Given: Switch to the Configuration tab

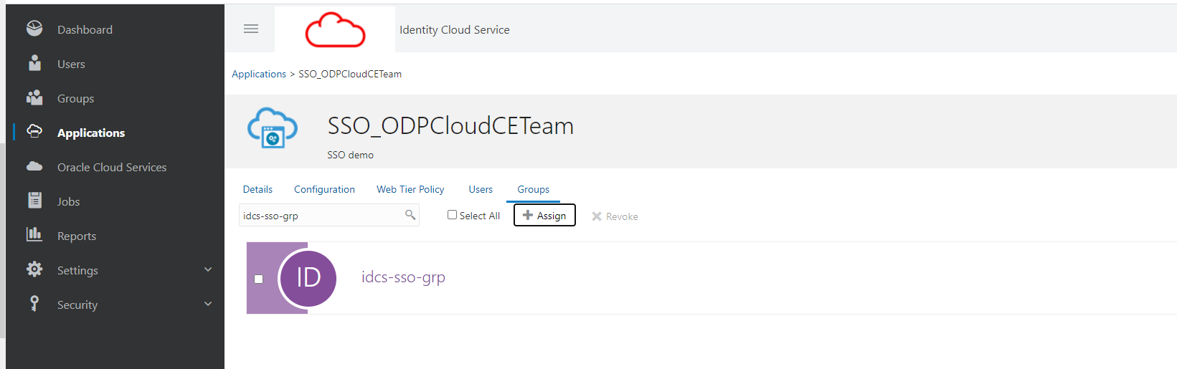Looking at the screenshot, I should tap(324, 190).
